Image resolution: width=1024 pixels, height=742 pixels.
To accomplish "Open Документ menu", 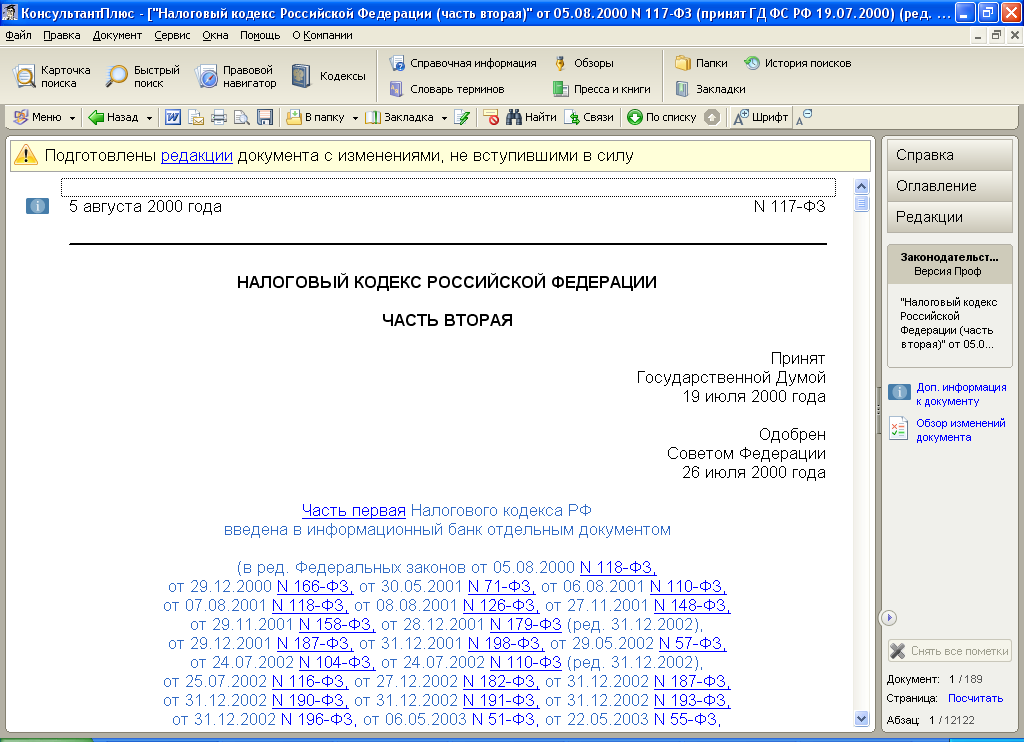I will [117, 35].
